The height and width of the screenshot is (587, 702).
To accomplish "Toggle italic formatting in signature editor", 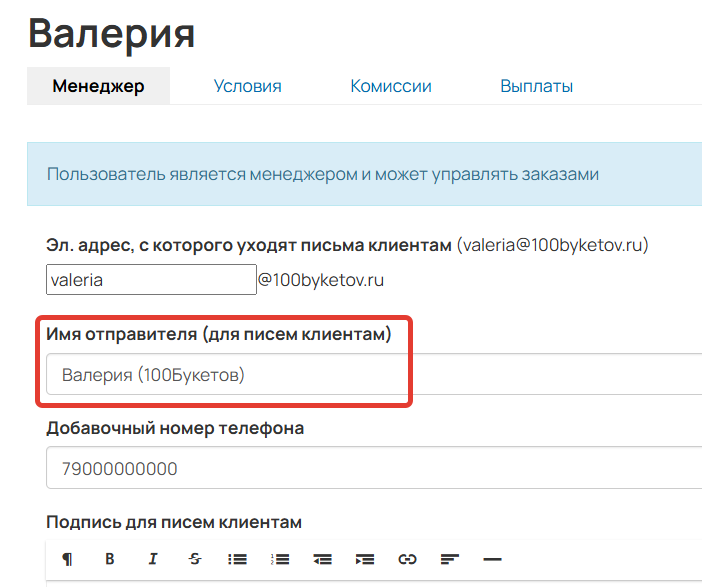I will coord(153,559).
